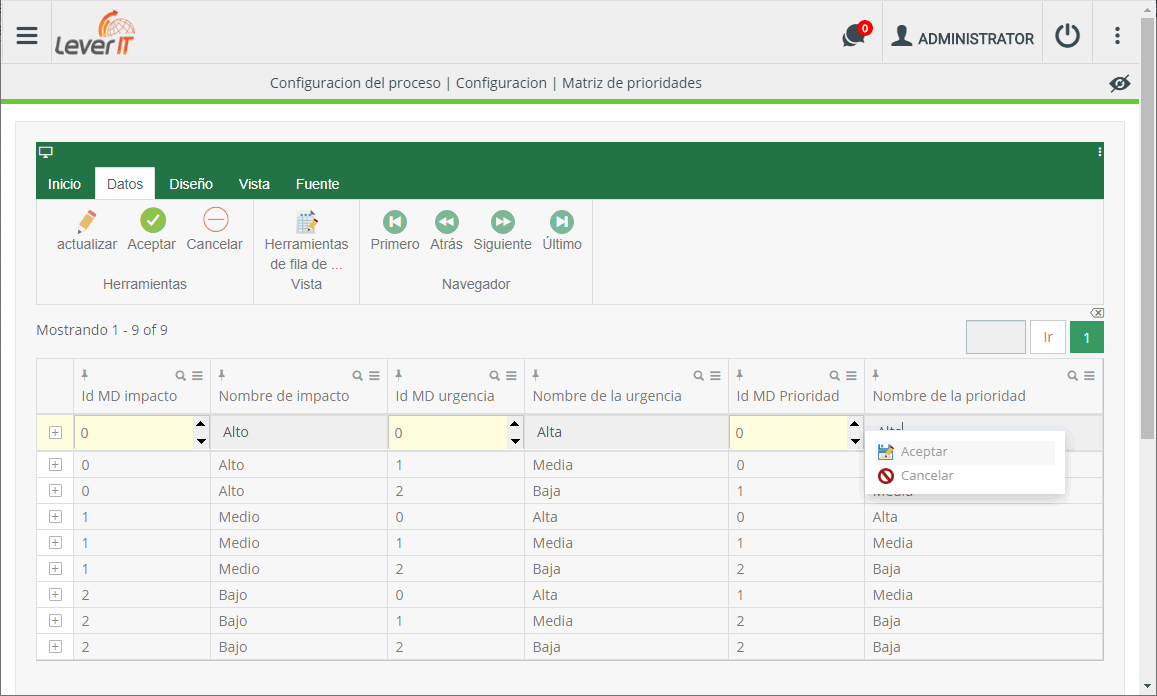Pin the Nombre de la urgencia column

click(536, 375)
